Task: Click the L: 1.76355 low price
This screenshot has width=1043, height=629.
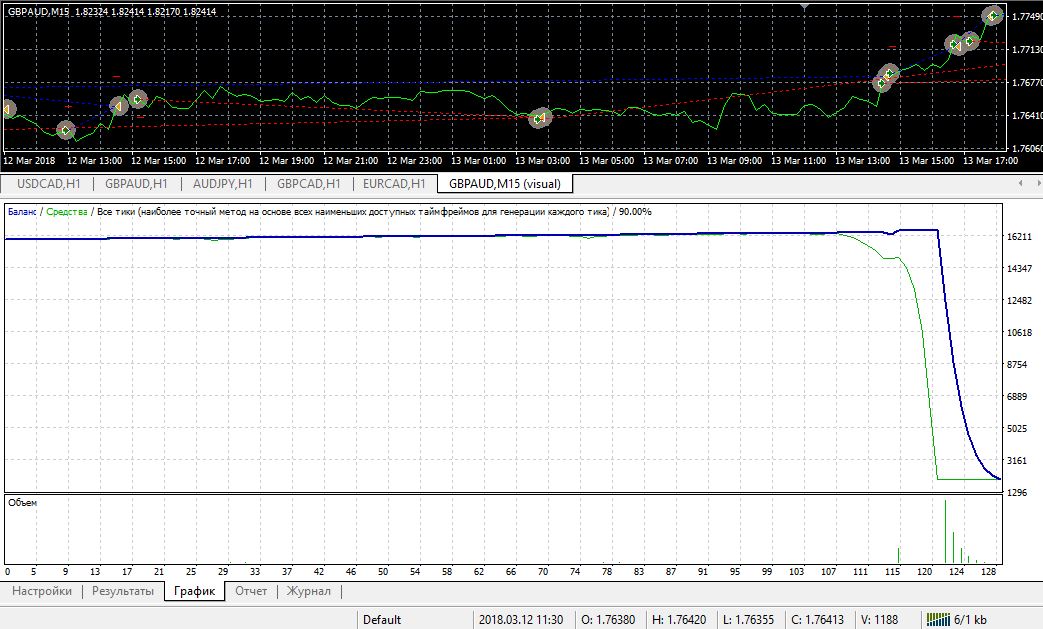Action: 748,620
